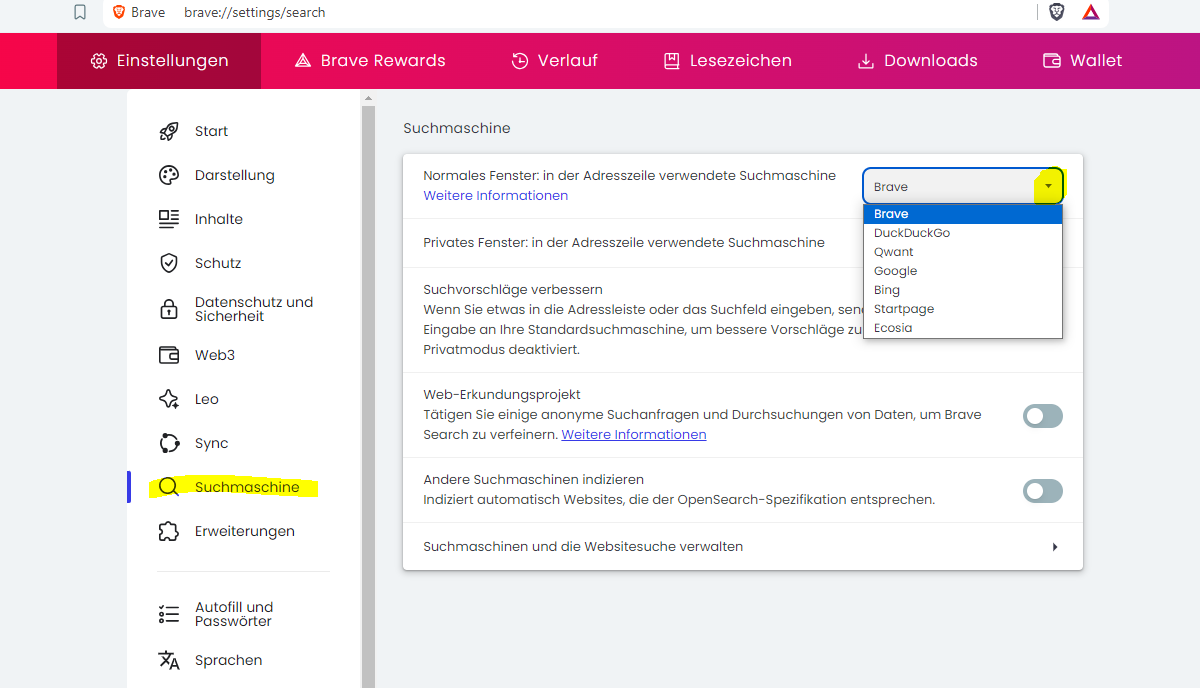Click the palette icon for Darstellung
This screenshot has height=688, width=1200.
[169, 175]
